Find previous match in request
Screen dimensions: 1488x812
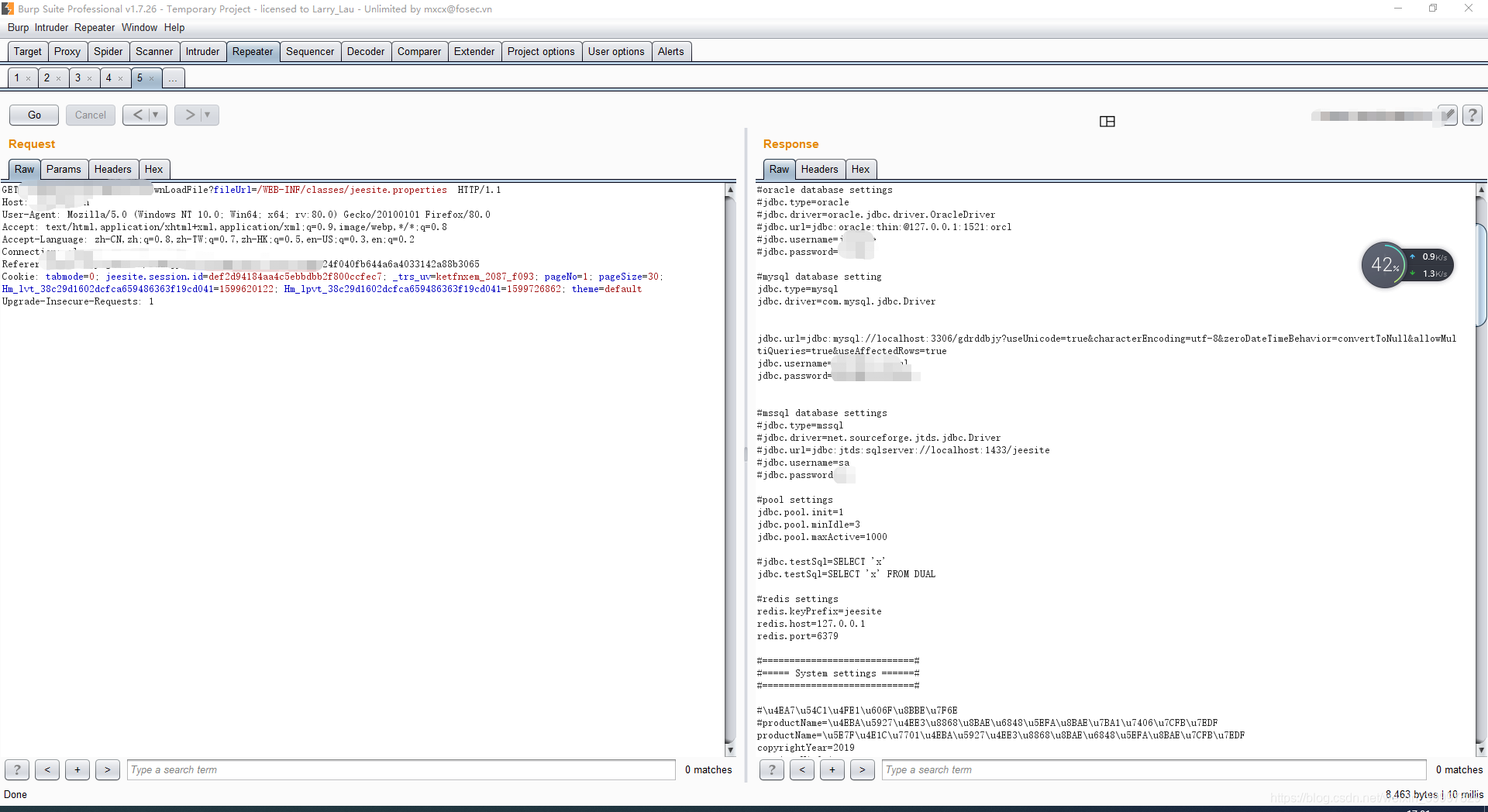tap(47, 769)
